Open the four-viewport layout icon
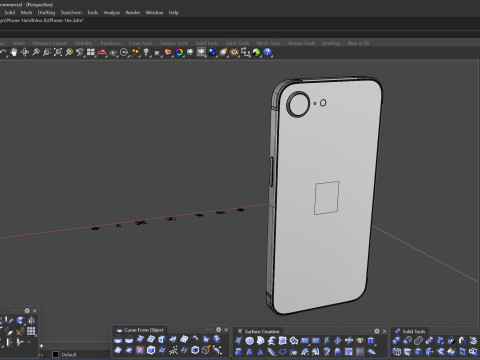This screenshot has width=480, height=360. 91,52
